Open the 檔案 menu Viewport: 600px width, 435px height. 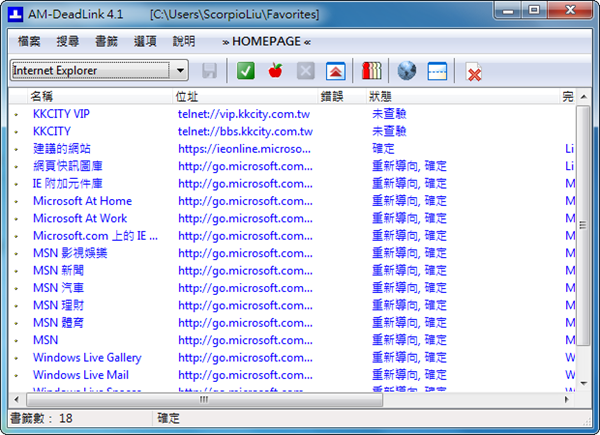tap(29, 41)
